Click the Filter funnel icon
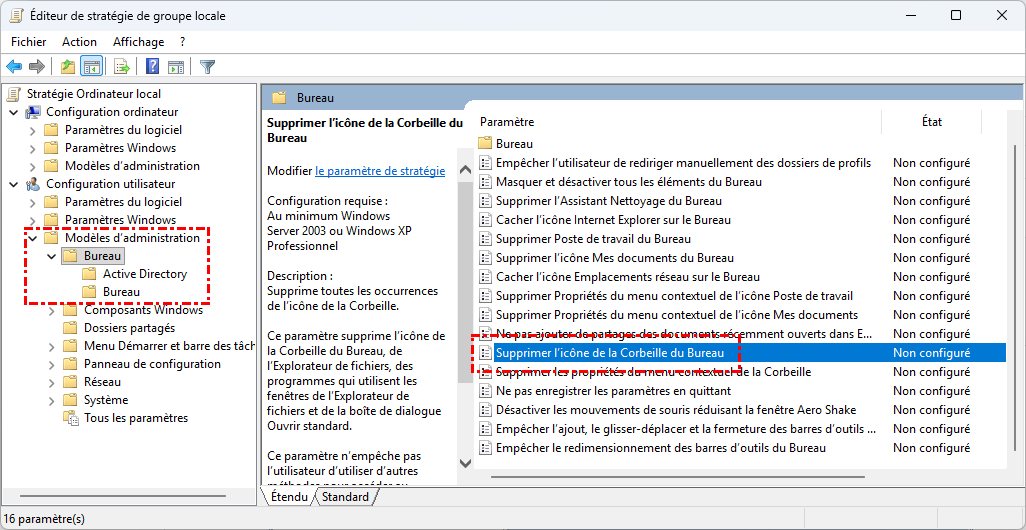 pos(207,67)
